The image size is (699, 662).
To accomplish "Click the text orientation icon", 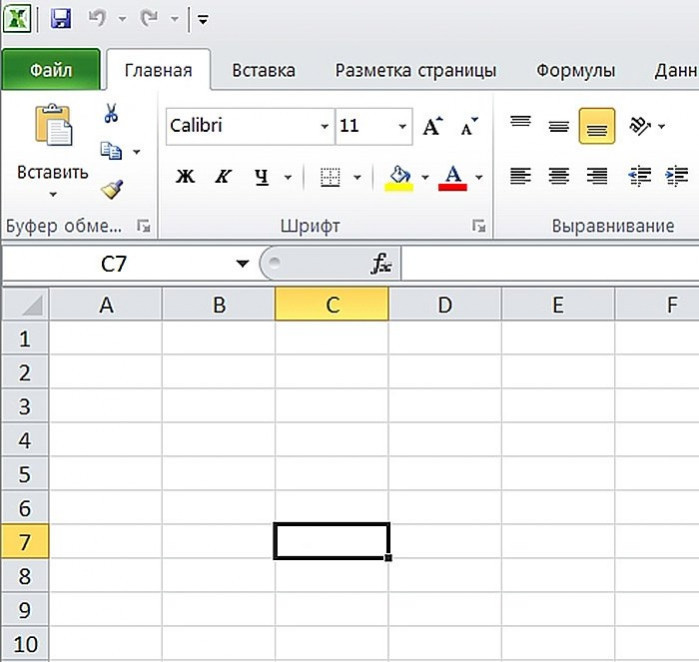I will 640,126.
